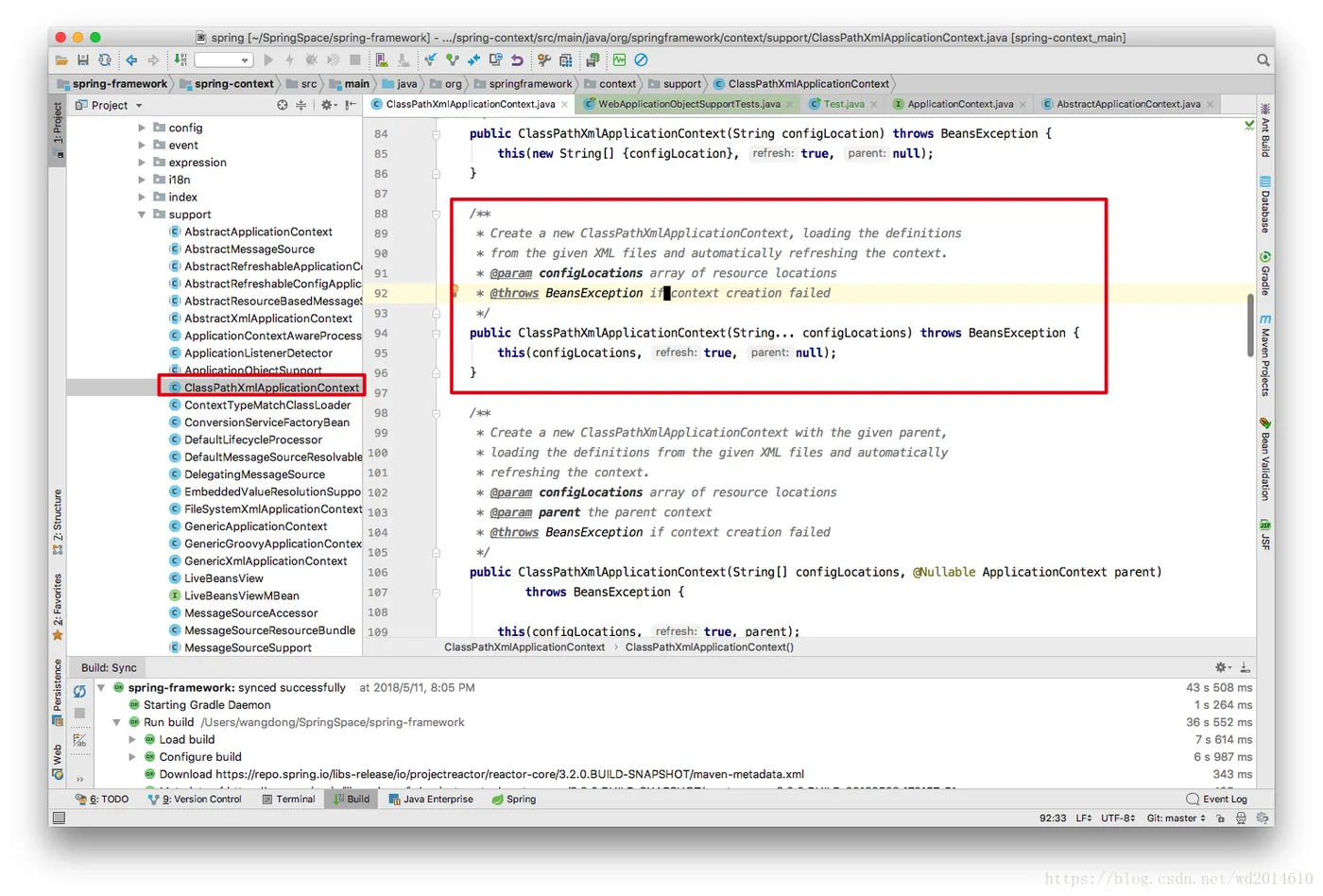Screen dimensions: 1323x896
Task: Expand the index folder
Action: pyautogui.click(x=142, y=198)
